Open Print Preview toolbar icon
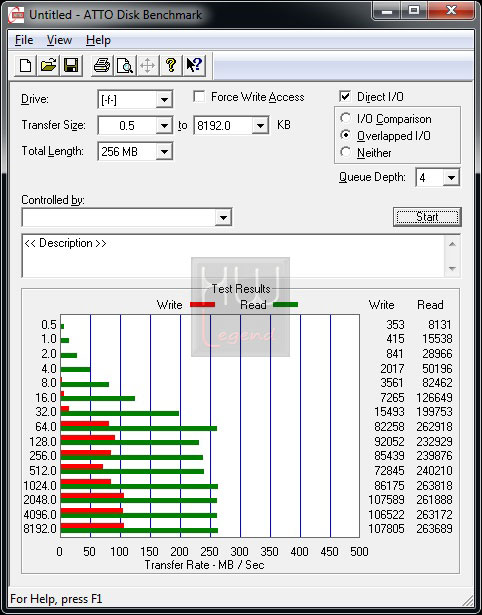The width and height of the screenshot is (482, 615). pyautogui.click(x=125, y=66)
